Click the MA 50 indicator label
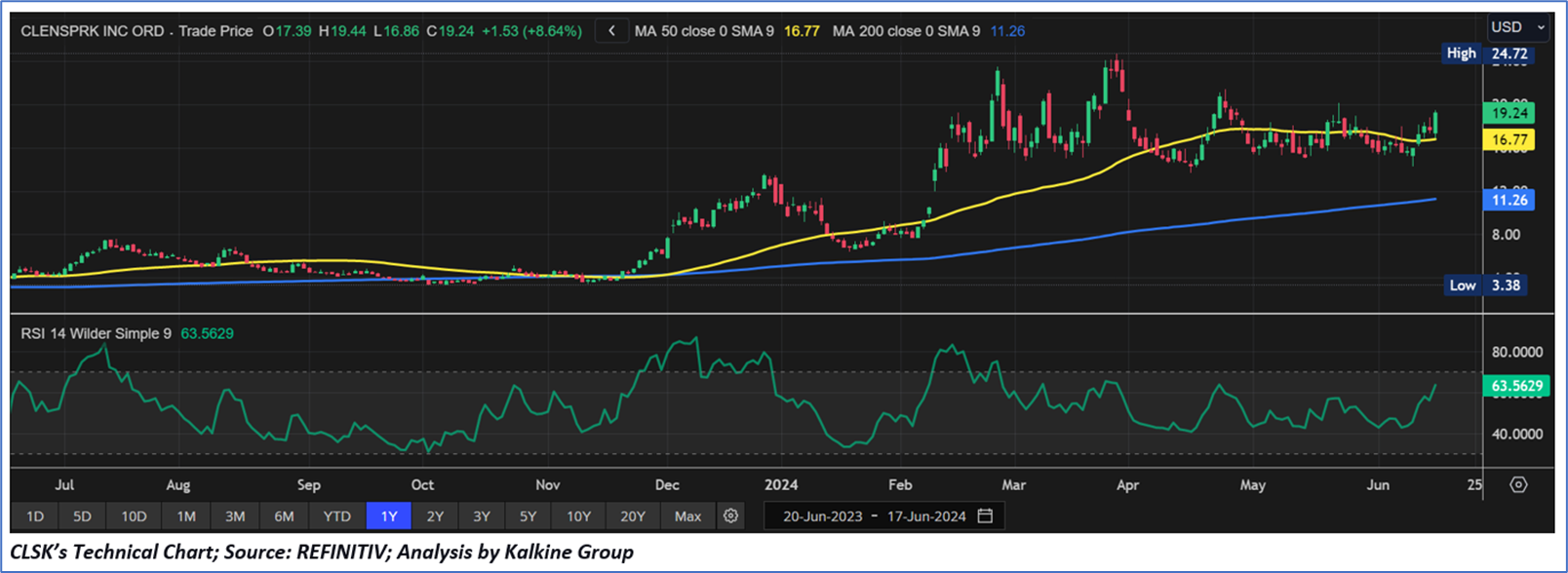This screenshot has height=573, width=1568. 703,31
